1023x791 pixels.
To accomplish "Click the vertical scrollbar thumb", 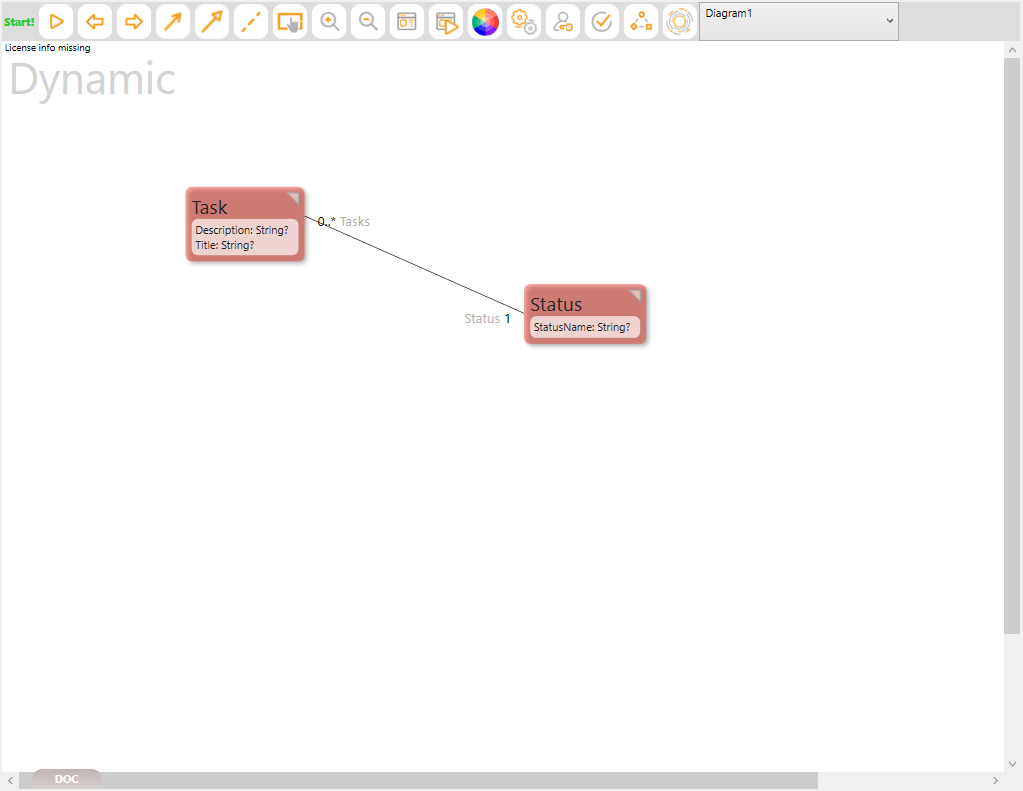I will pos(1012,345).
